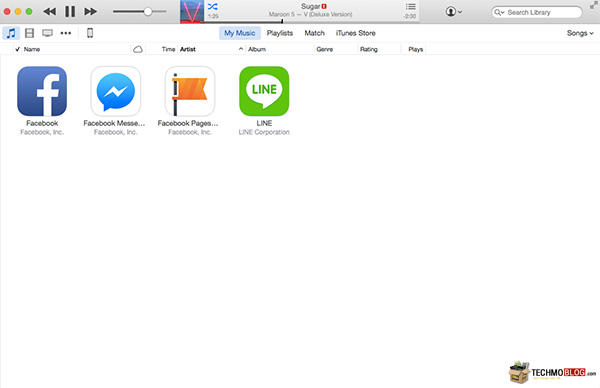Viewport: 600px width, 388px height.
Task: Sort by the Rating column
Action: pos(368,49)
